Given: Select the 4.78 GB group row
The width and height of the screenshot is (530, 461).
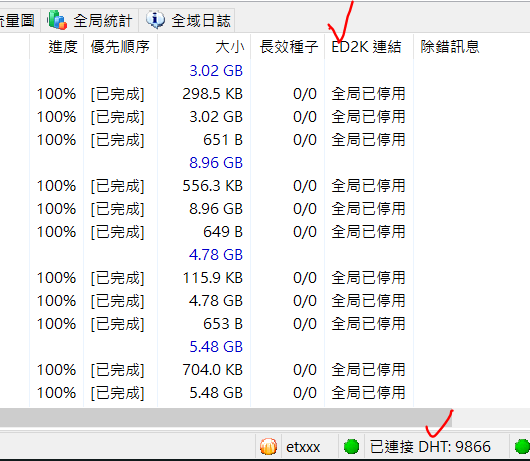Looking at the screenshot, I should [265, 255].
